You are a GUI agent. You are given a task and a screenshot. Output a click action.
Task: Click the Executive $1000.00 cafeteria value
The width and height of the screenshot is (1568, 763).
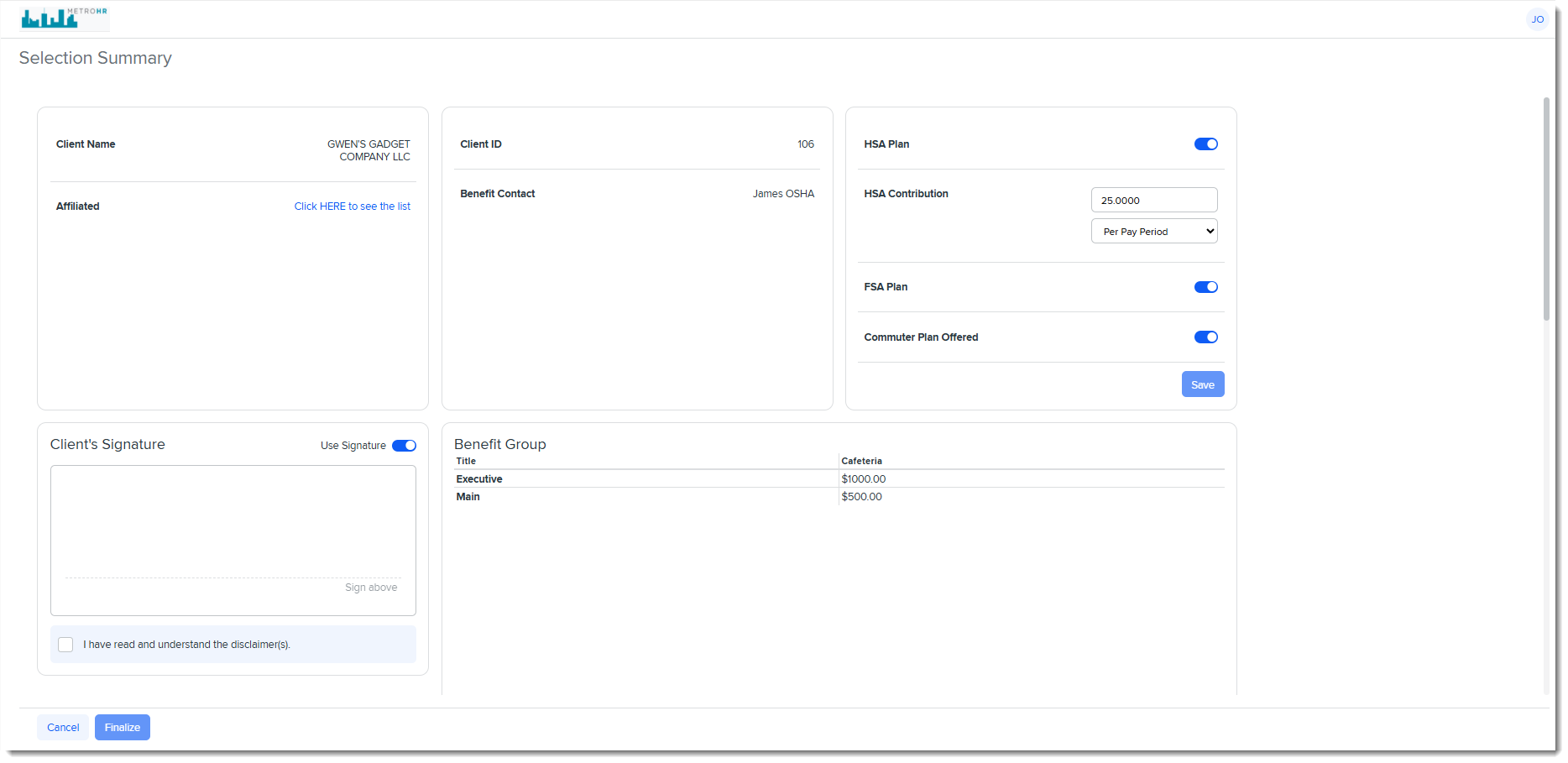(x=864, y=479)
